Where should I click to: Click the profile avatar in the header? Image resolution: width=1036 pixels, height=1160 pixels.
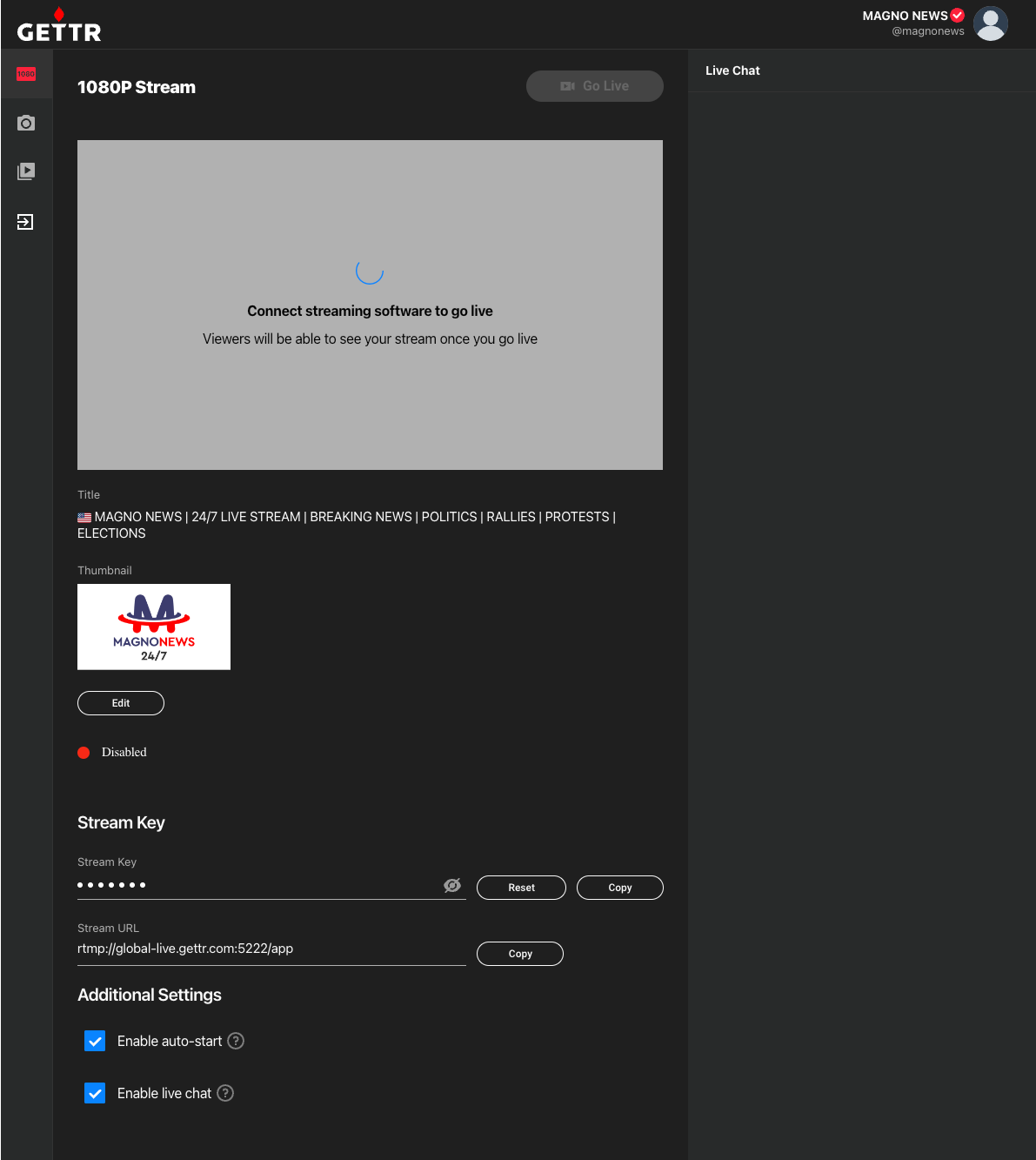click(x=991, y=23)
